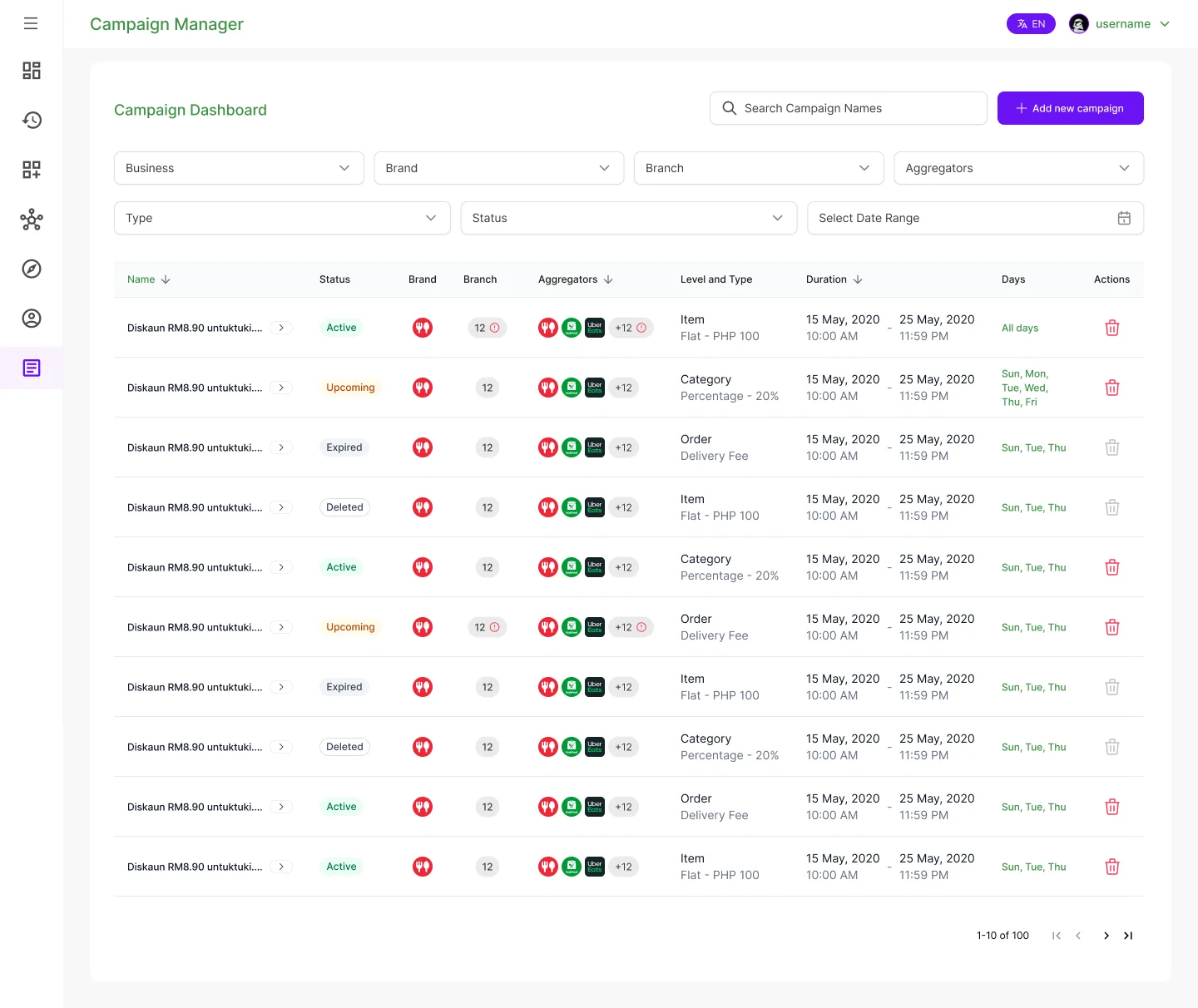Click the Level and Type column header

click(716, 279)
